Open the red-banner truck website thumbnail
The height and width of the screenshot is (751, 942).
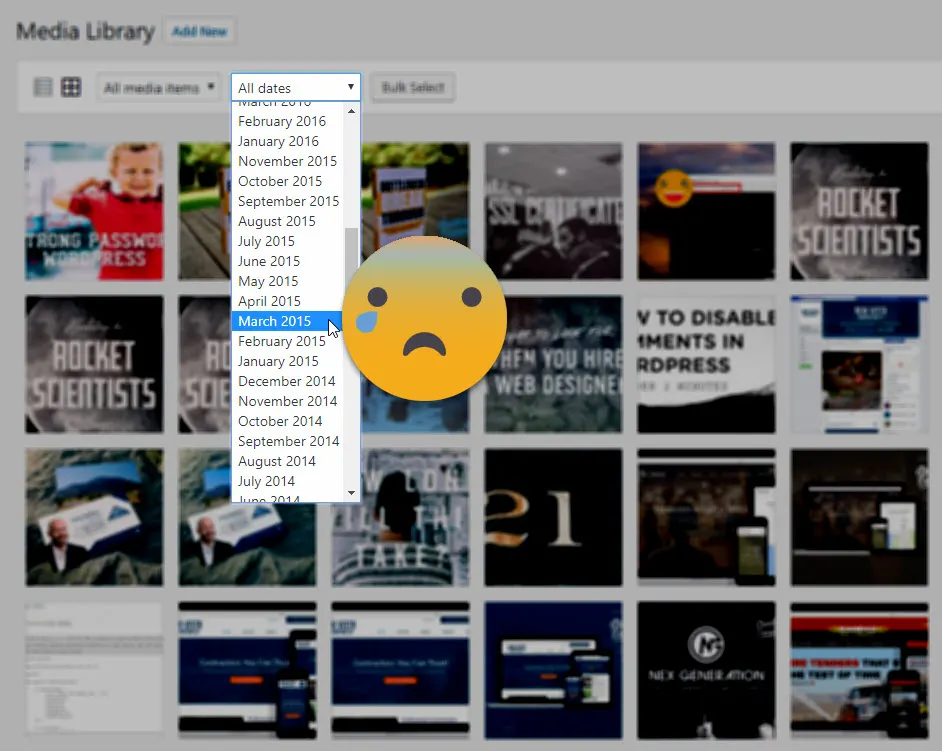click(x=859, y=670)
